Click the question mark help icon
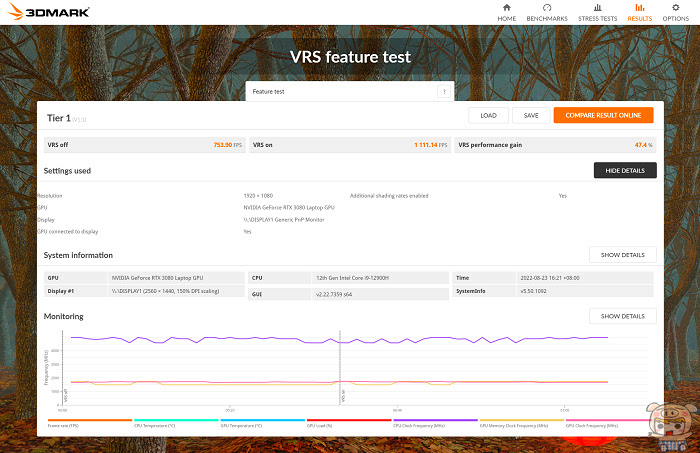The height and width of the screenshot is (453, 700). 444,91
